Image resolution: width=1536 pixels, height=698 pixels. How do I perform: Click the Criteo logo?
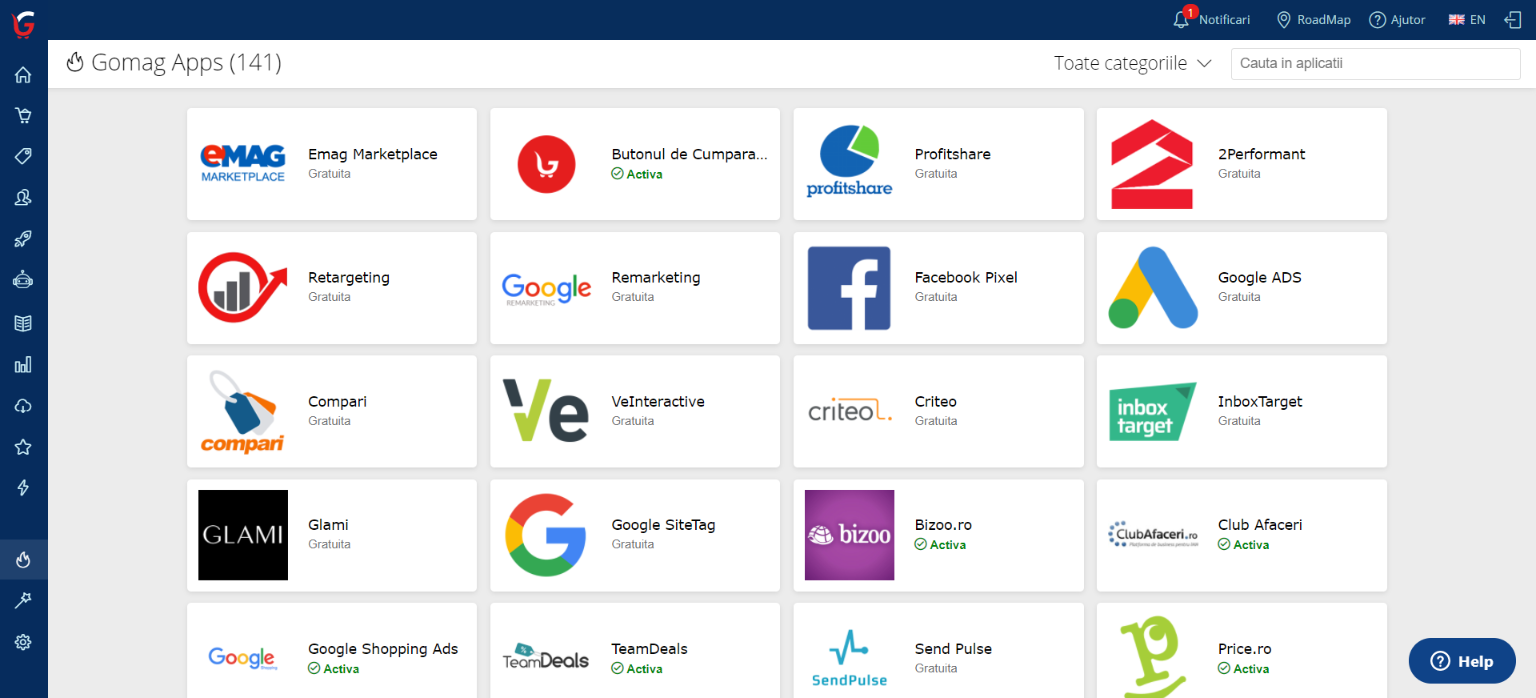(849, 411)
